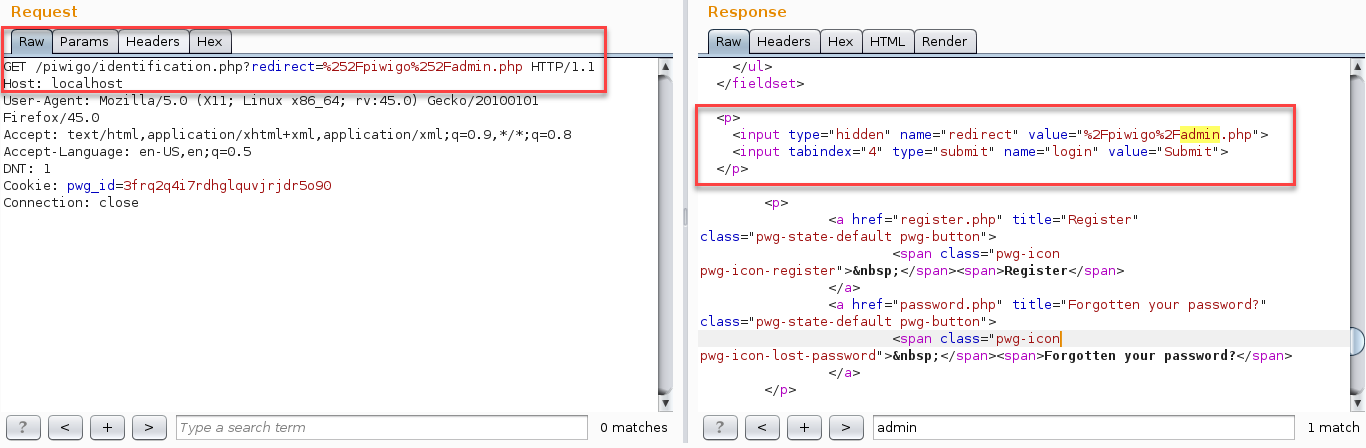Click the Response pane help button
1366x448 pixels.
(x=720, y=427)
